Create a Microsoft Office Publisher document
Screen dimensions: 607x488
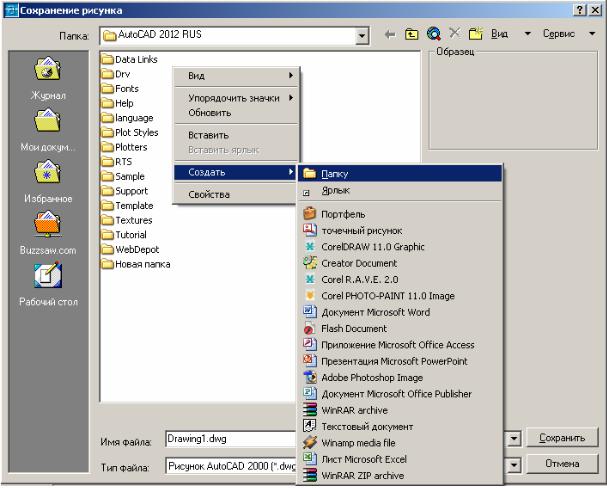point(400,394)
